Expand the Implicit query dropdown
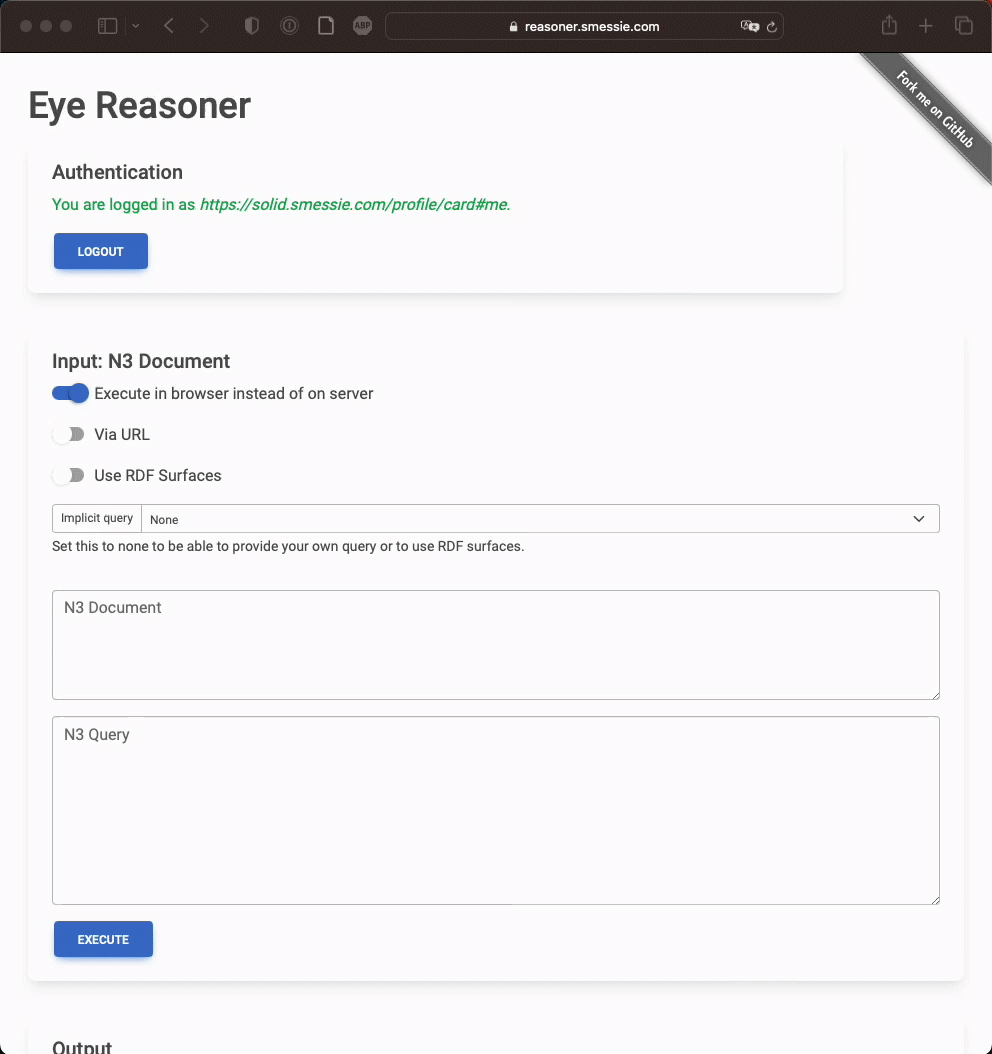This screenshot has height=1054, width=992. point(540,519)
